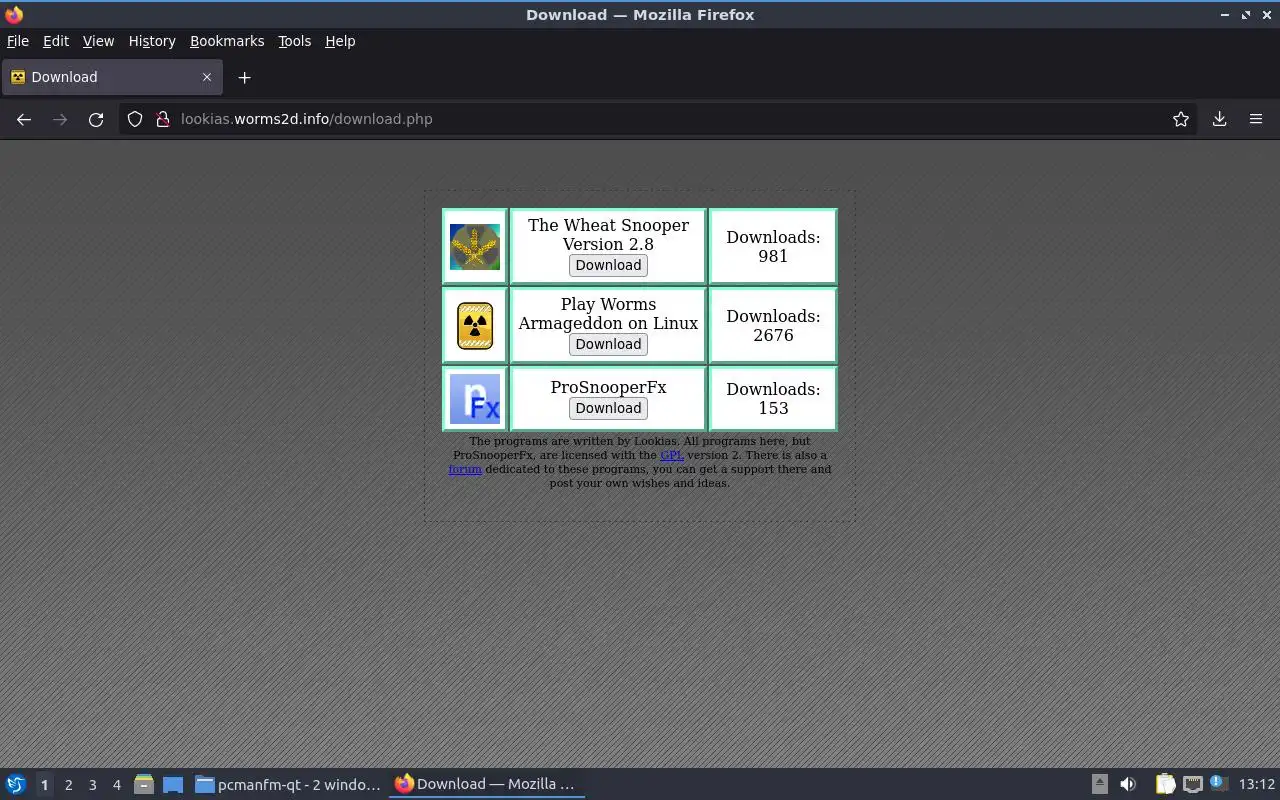
Task: Switch to workspace 1
Action: point(44,785)
